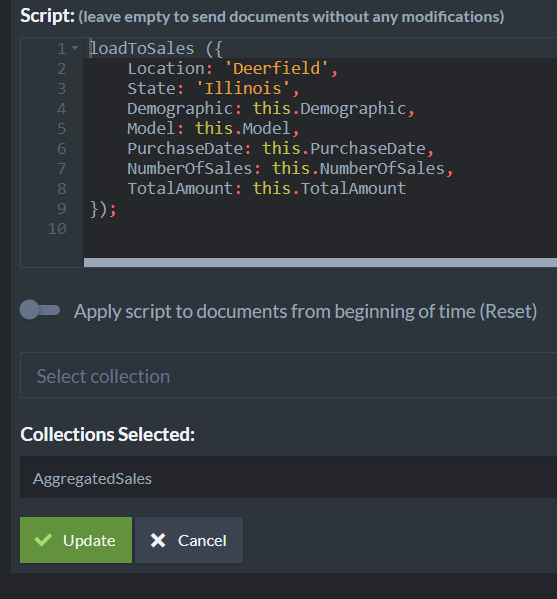This screenshot has height=599, width=557.
Task: Click the Cancel button label
Action: point(202,541)
